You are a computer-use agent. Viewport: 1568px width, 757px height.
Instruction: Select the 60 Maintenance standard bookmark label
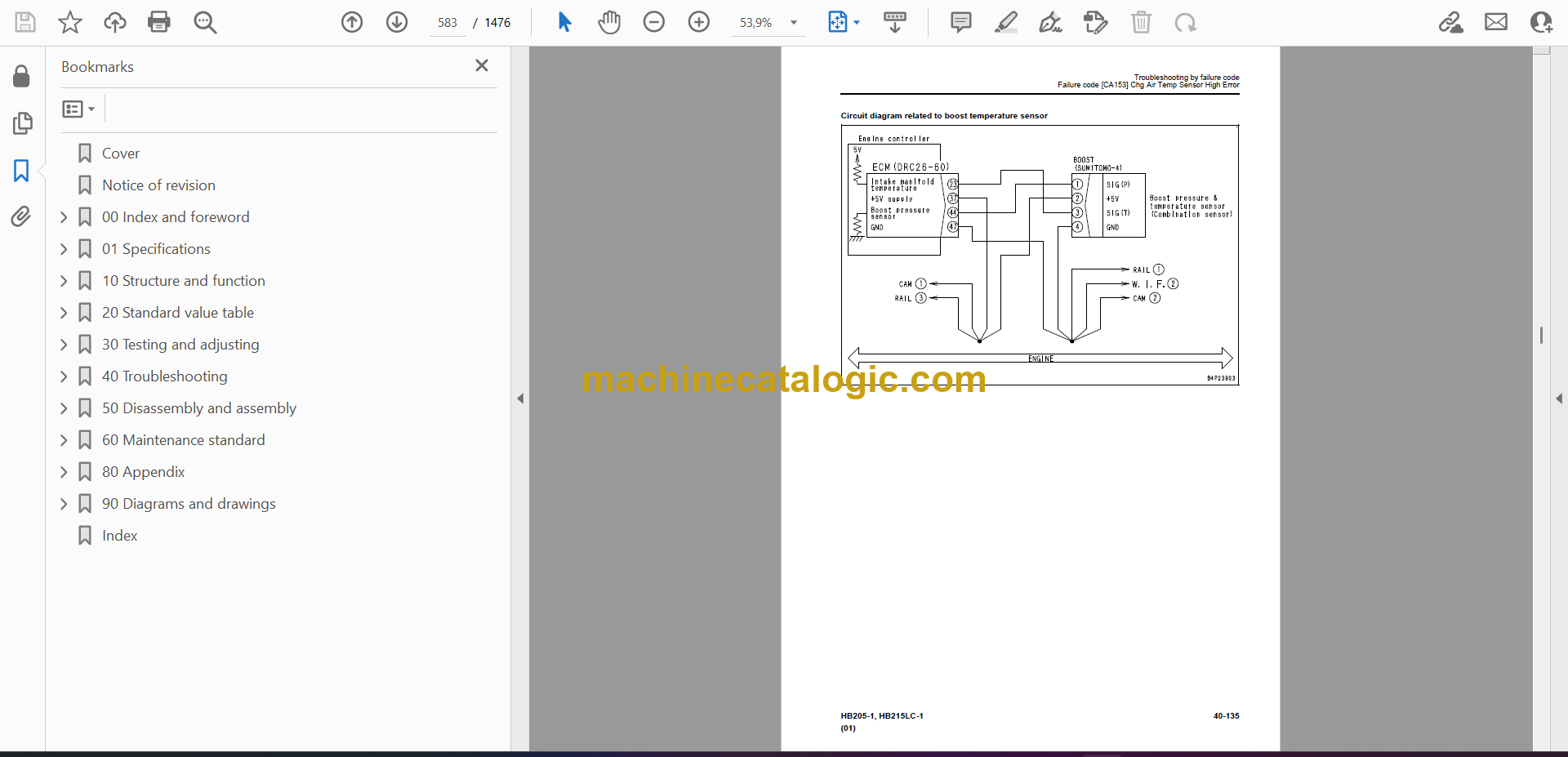point(184,440)
